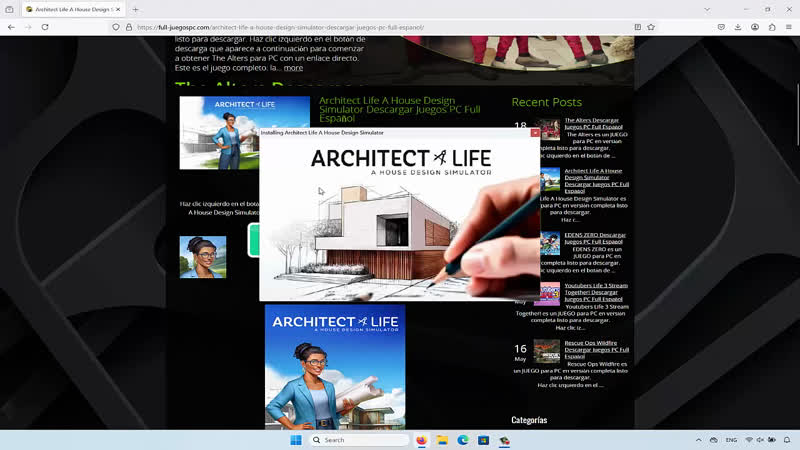Screen dimensions: 800x450
Task: Open the ENG language indicator
Action: (731, 440)
